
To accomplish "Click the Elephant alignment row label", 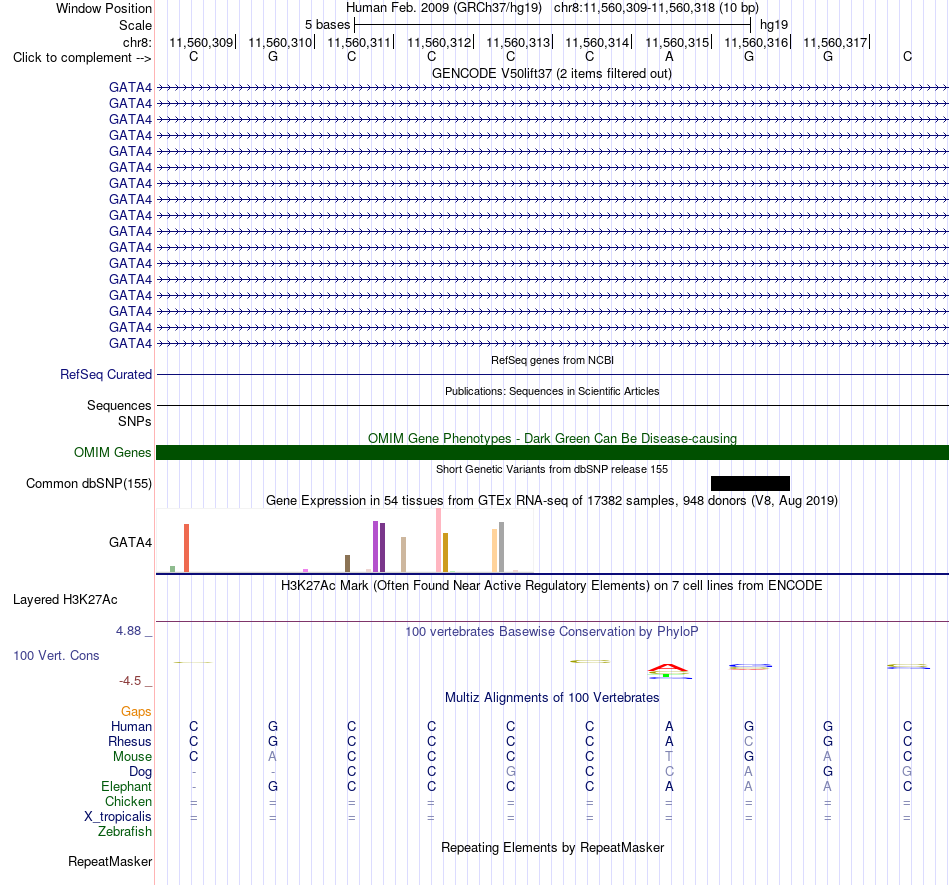I will (126, 786).
